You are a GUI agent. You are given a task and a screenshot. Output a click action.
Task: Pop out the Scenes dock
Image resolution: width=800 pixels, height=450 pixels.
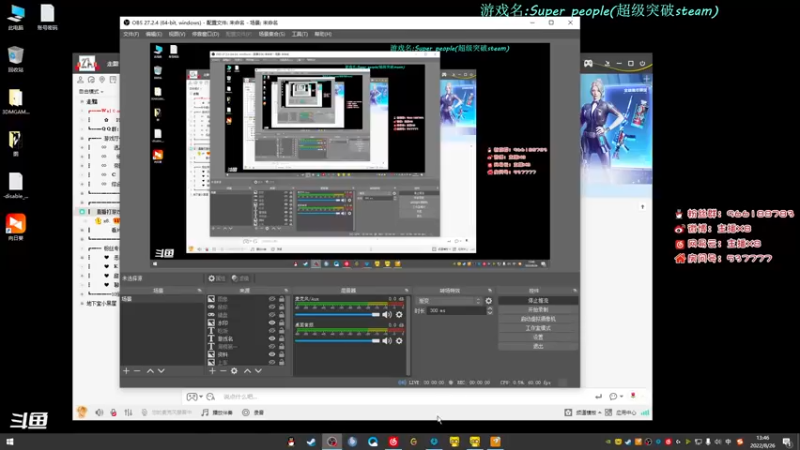click(x=199, y=290)
